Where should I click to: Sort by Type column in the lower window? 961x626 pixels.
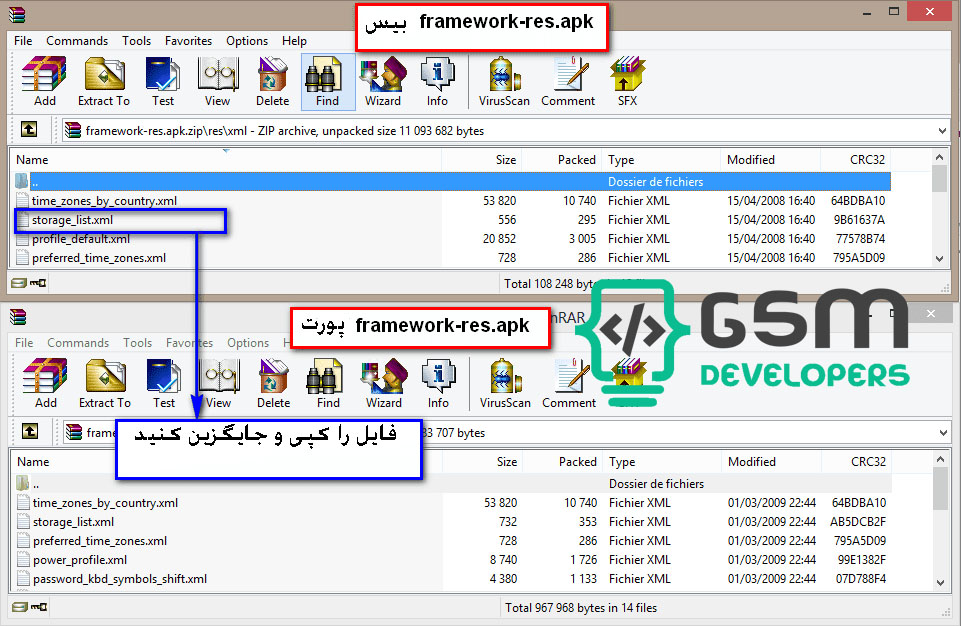(x=662, y=462)
